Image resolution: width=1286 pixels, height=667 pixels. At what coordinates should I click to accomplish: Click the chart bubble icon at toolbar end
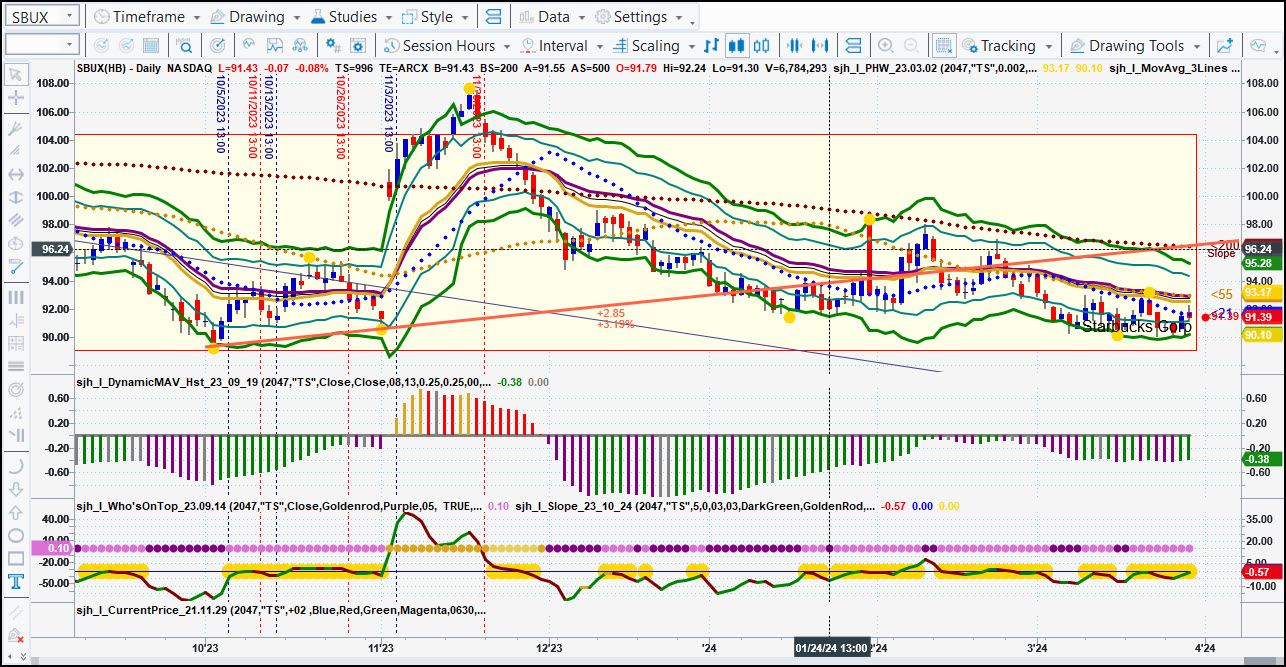pyautogui.click(x=1259, y=46)
